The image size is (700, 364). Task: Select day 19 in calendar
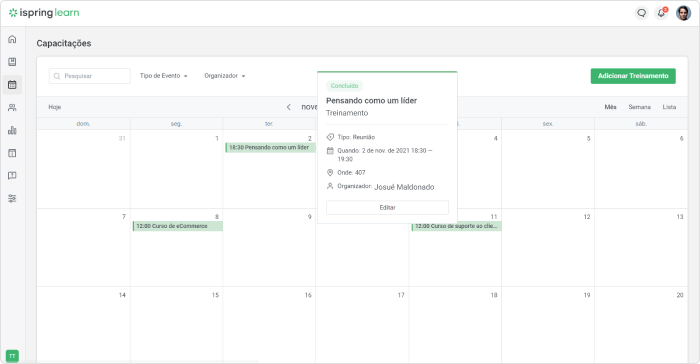pyautogui.click(x=548, y=325)
